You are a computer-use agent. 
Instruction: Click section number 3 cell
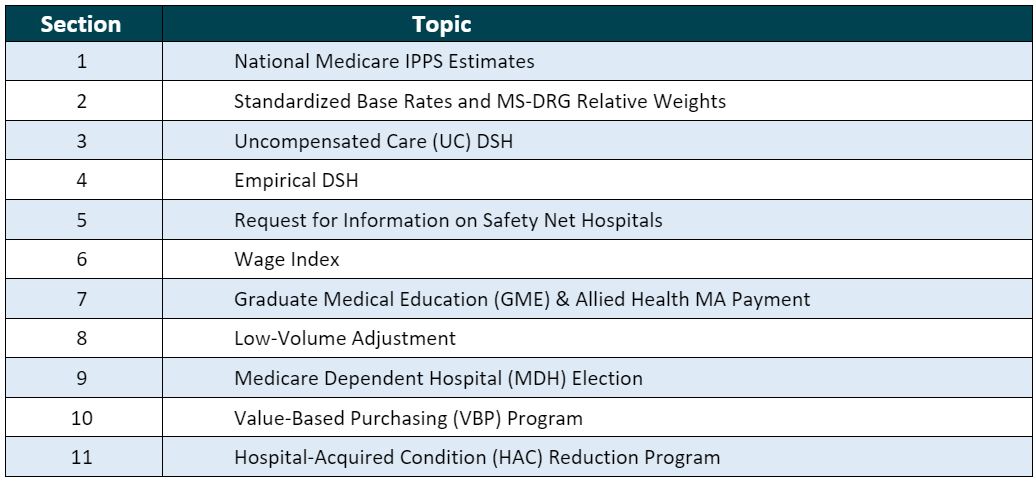(81, 141)
